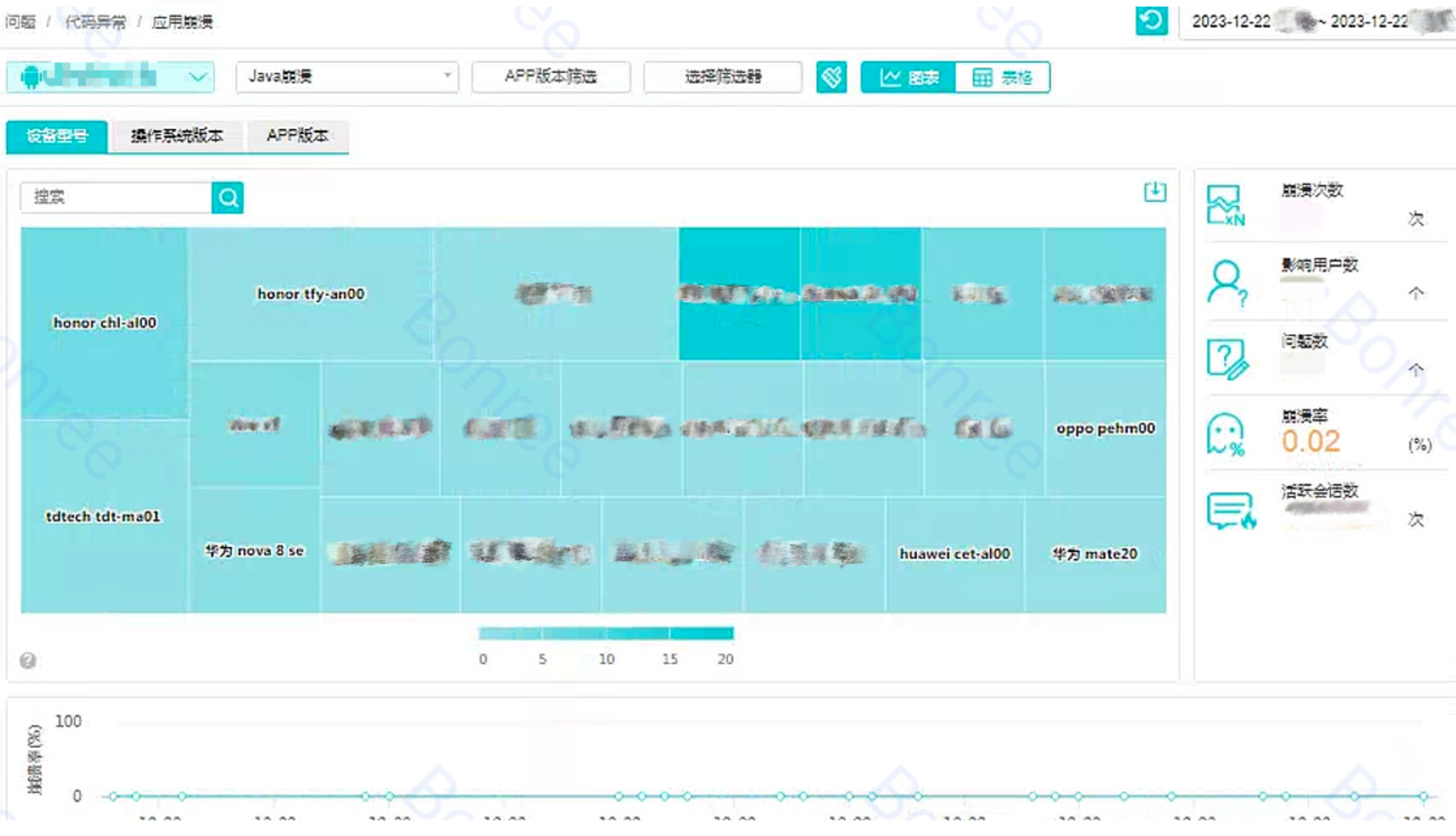Click the active sessions (活跃会话数) icon

[x=1229, y=510]
